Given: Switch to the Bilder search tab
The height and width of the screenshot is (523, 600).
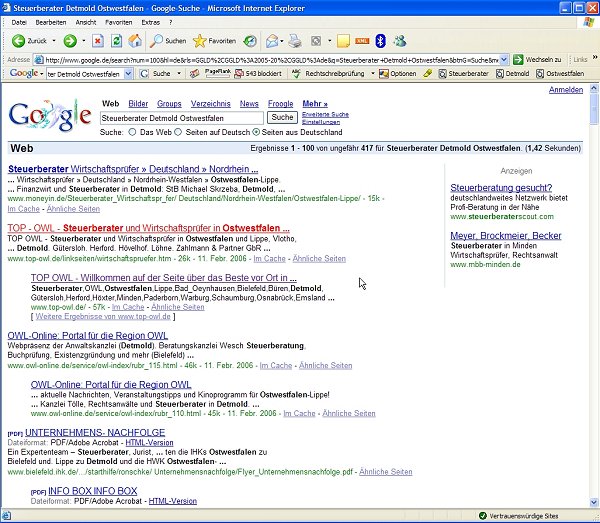Looking at the screenshot, I should pyautogui.click(x=138, y=103).
